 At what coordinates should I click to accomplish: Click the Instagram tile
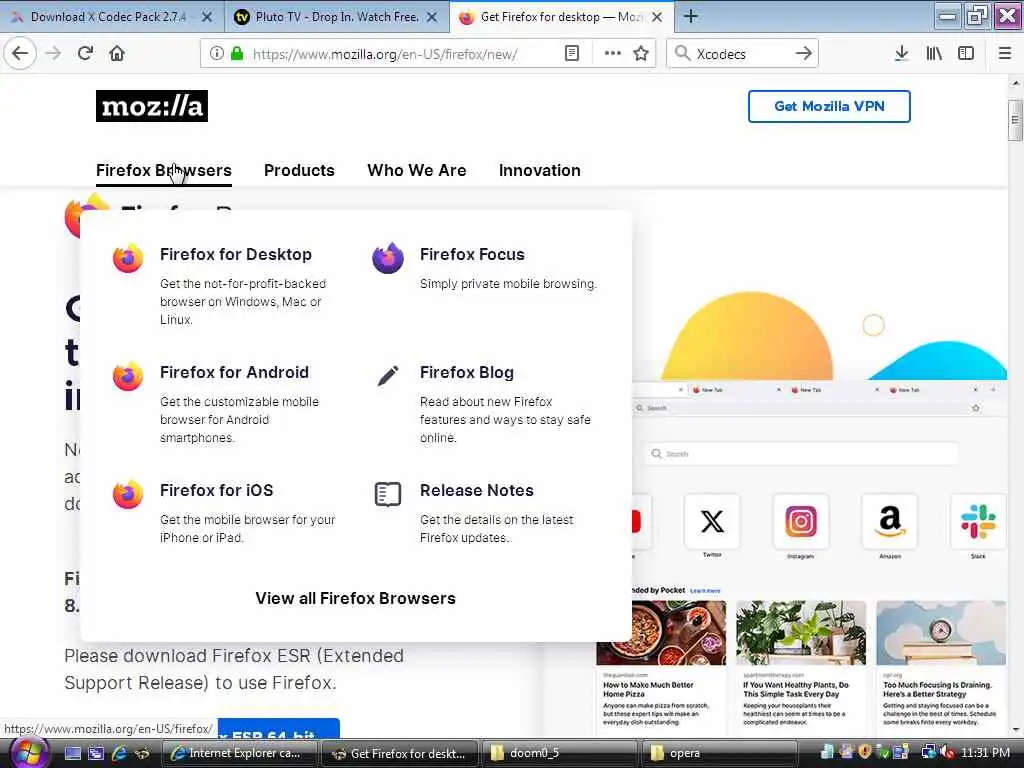(801, 521)
